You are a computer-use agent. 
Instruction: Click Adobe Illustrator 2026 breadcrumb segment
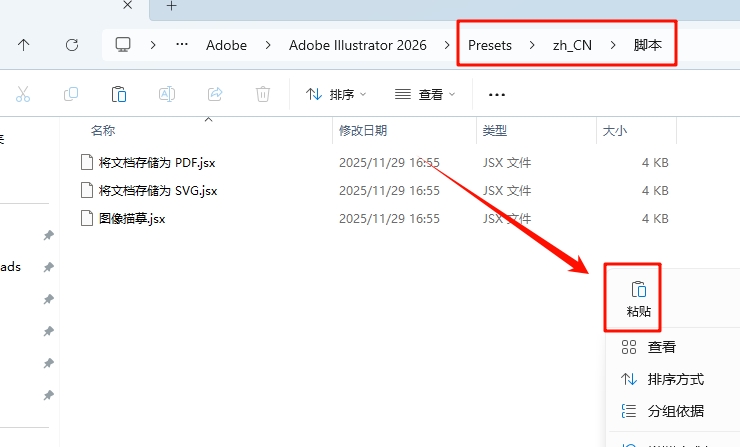357,45
